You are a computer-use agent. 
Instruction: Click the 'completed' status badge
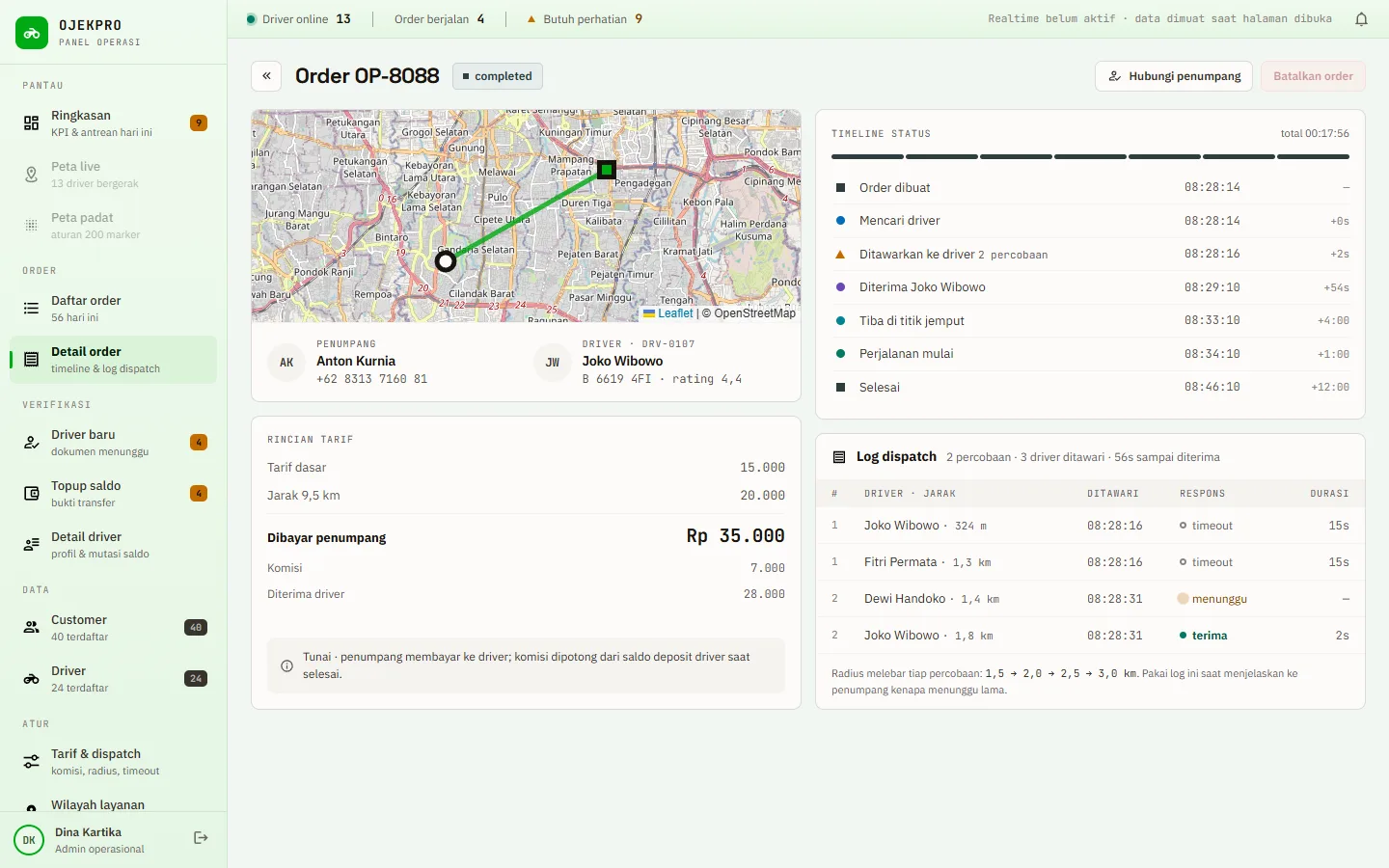[x=498, y=76]
